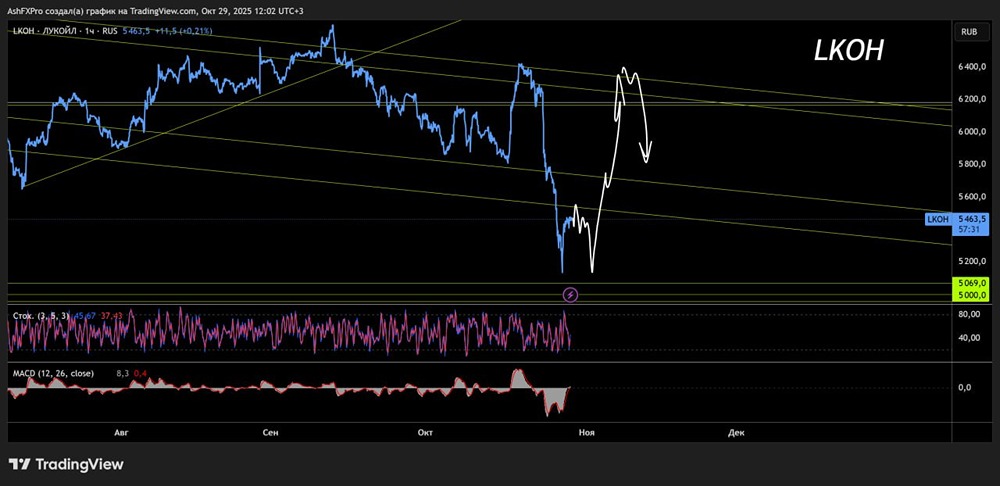Viewport: 1000px width, 486px height.
Task: Open the Стох. (3, 5, 3) indicator legend
Action: (41, 316)
